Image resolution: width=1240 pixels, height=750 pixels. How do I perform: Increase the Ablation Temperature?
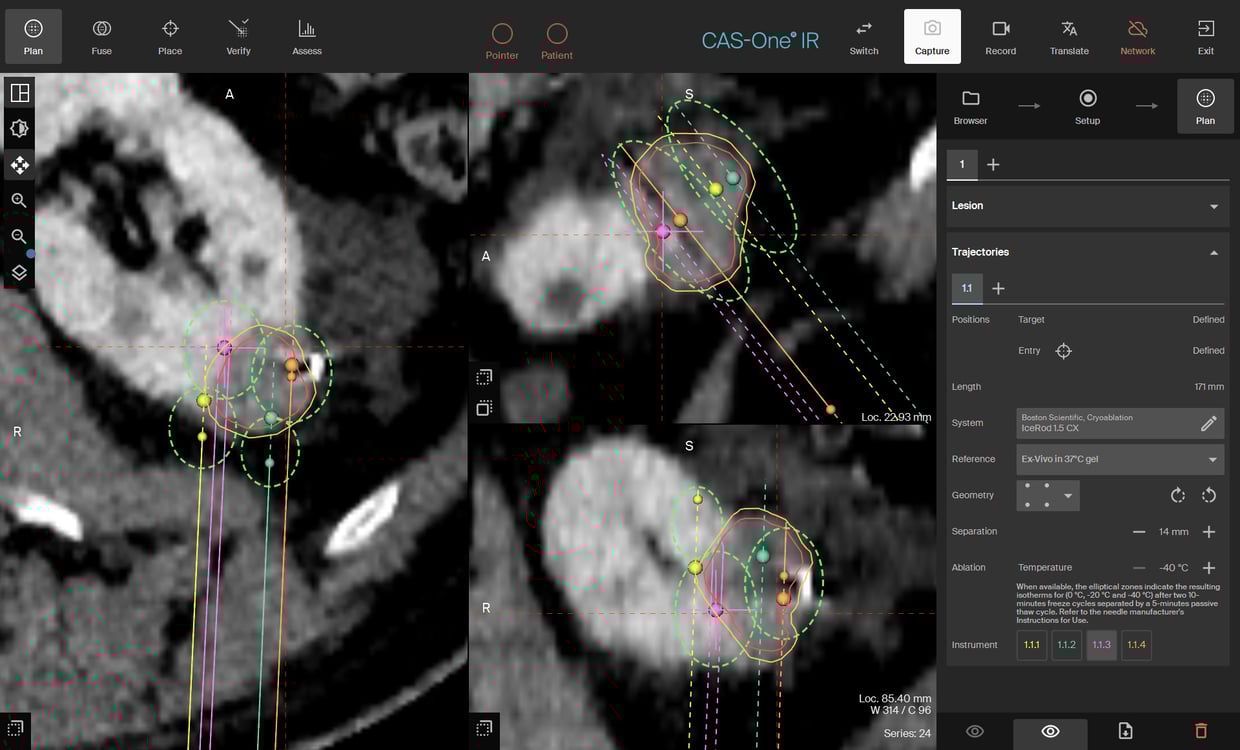[x=1209, y=568]
